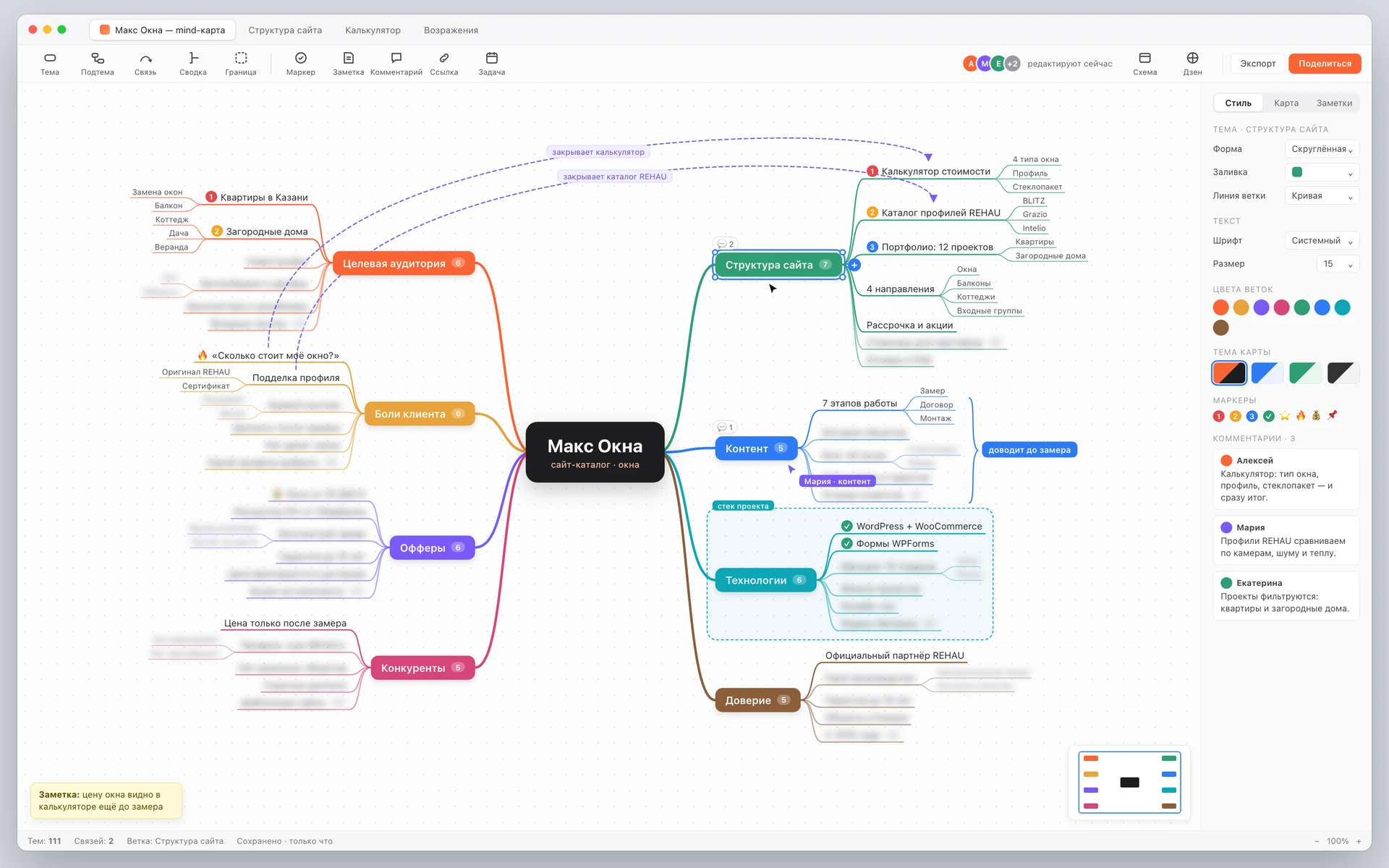Open the Форма shape dropdown
This screenshot has height=868, width=1389.
coord(1322,149)
